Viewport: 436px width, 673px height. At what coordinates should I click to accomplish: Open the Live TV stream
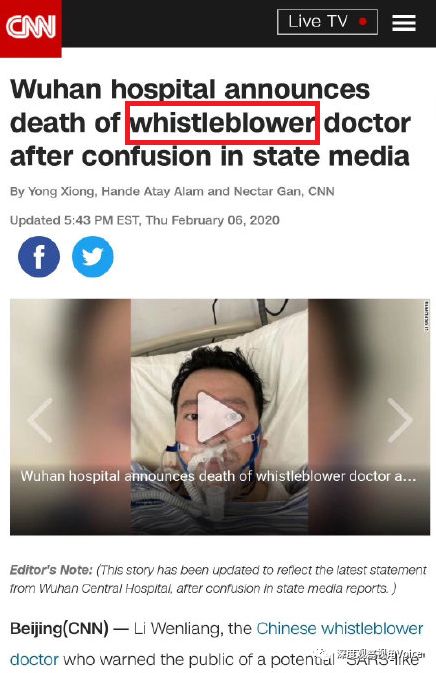pyautogui.click(x=327, y=21)
